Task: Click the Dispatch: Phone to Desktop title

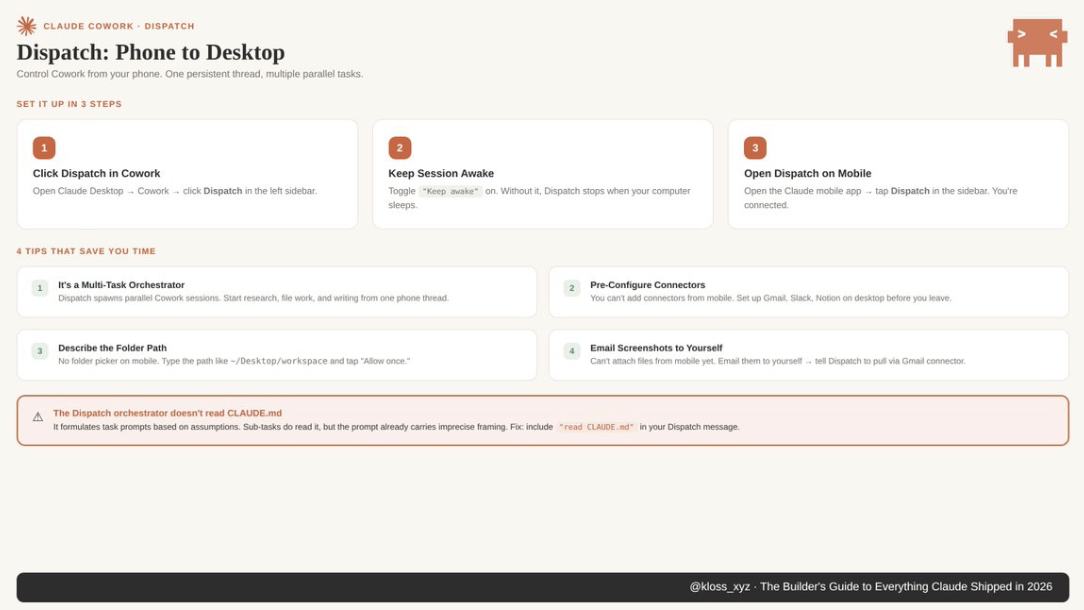Action: tap(151, 52)
